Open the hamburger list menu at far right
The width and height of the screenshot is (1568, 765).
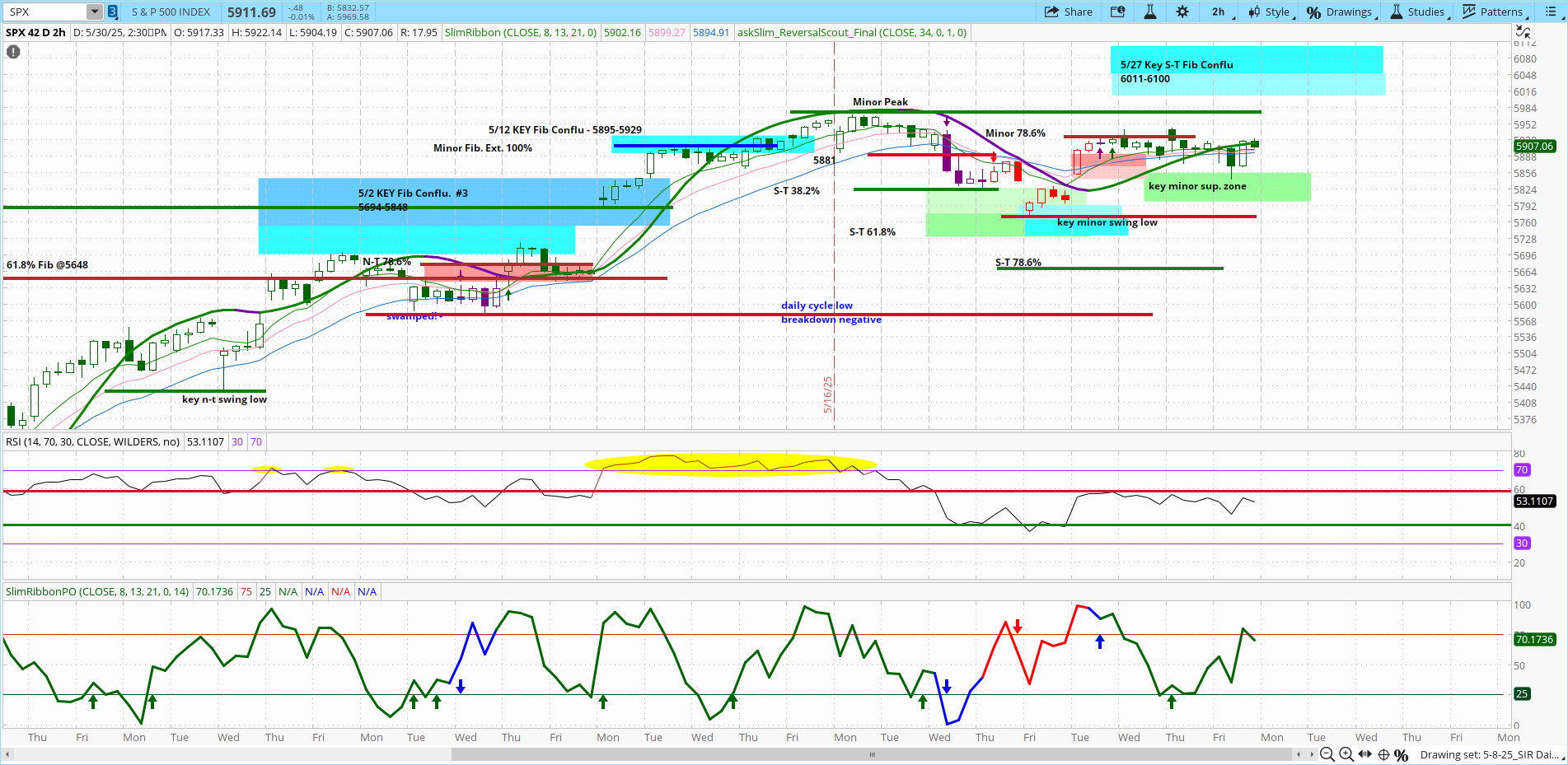(1552, 12)
